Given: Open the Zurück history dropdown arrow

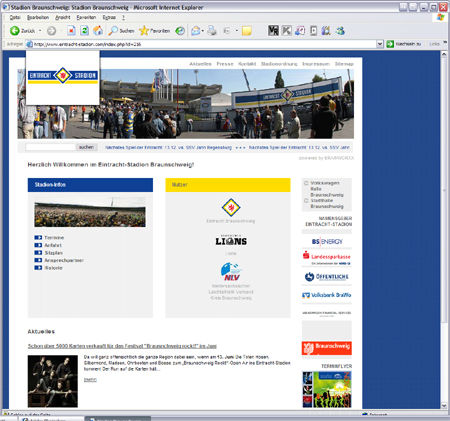Looking at the screenshot, I should [40, 31].
